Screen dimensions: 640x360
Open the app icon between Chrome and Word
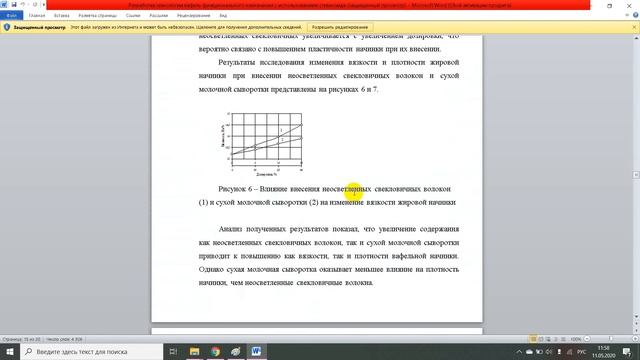pos(236,351)
